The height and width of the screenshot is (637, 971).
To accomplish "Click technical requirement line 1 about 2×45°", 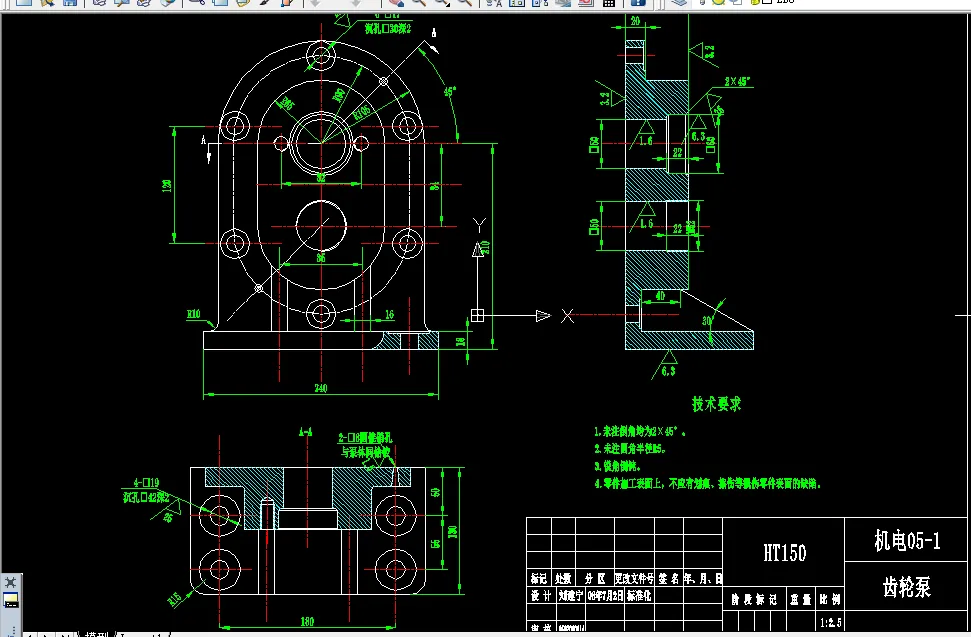I will (x=640, y=431).
